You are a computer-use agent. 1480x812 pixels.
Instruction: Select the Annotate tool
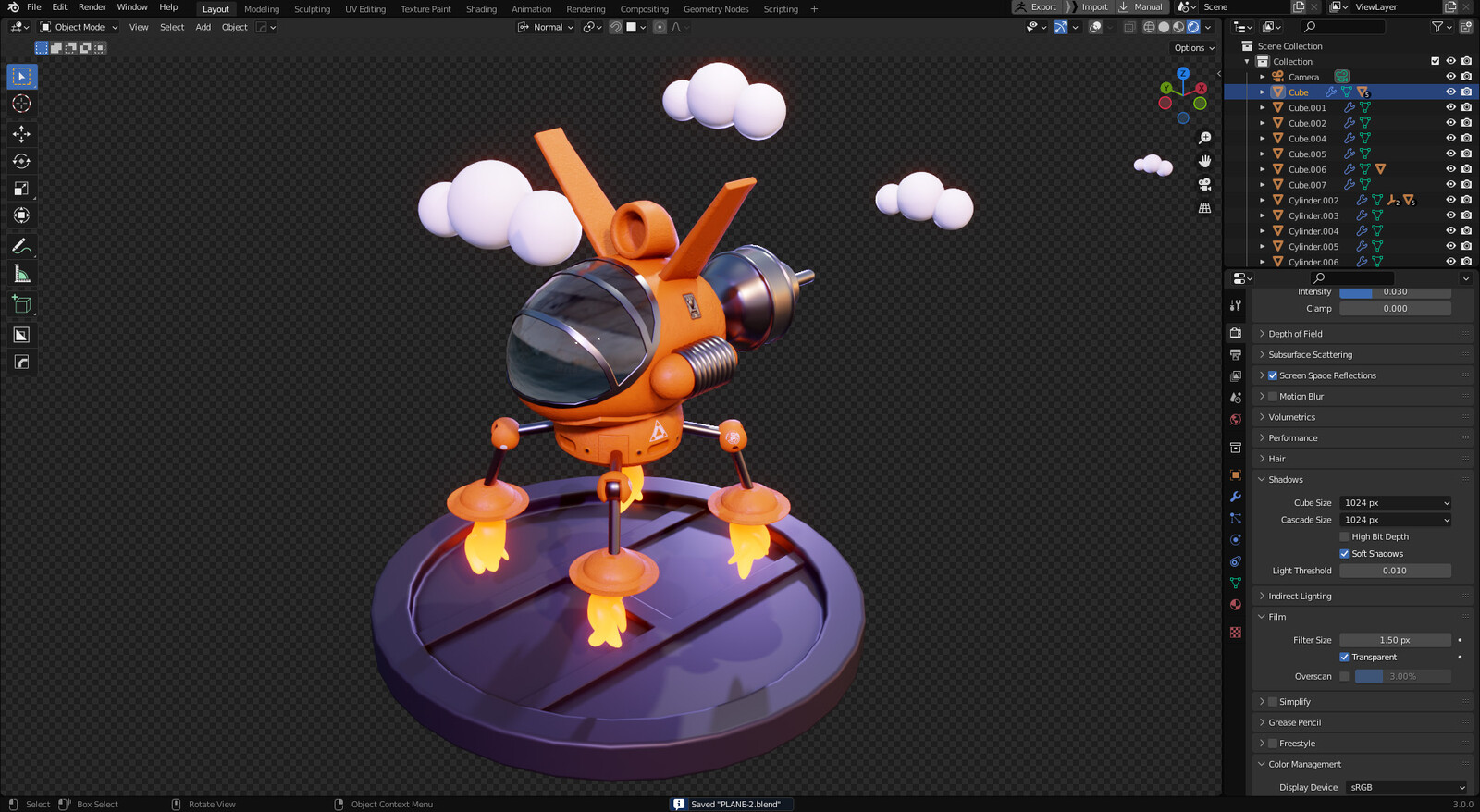coord(22,246)
